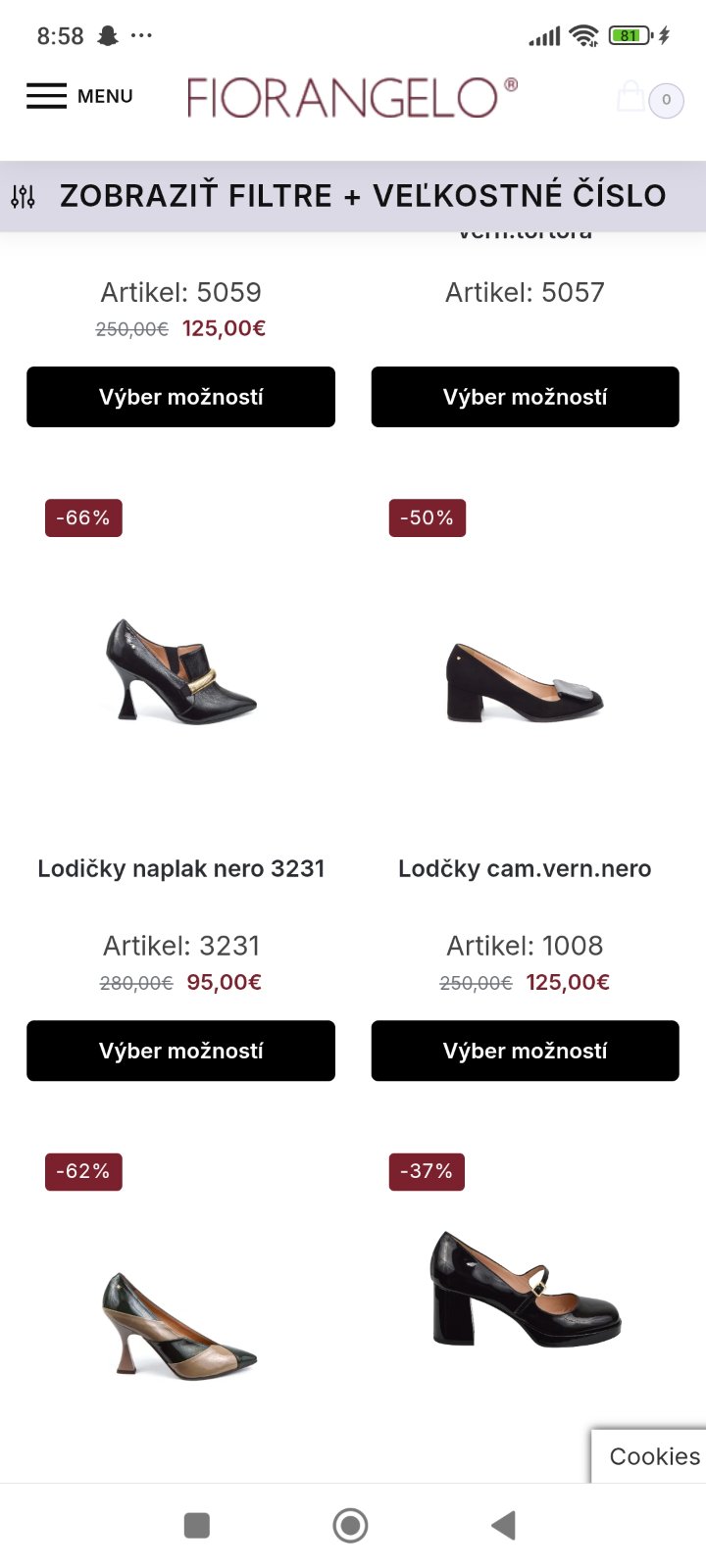
Task: View black Mary Jane platform shoe image
Action: coord(525,1289)
